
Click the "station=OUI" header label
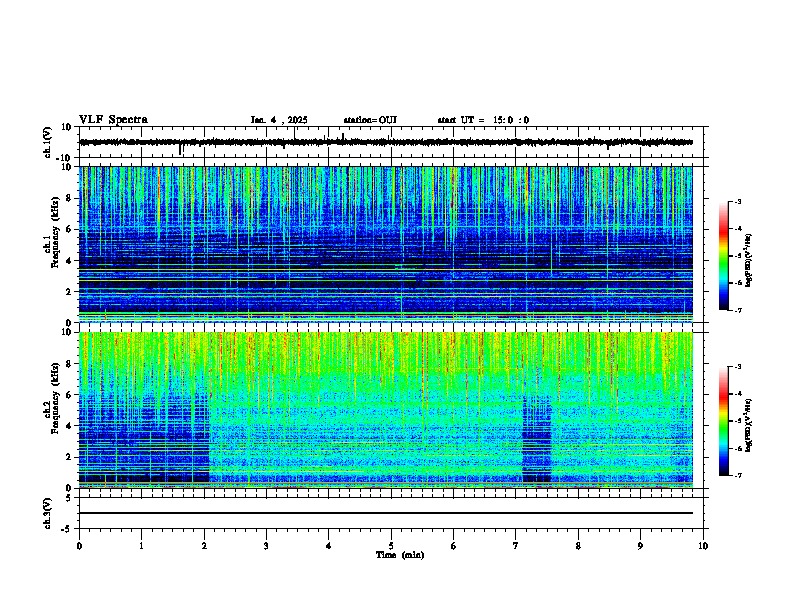(370, 120)
